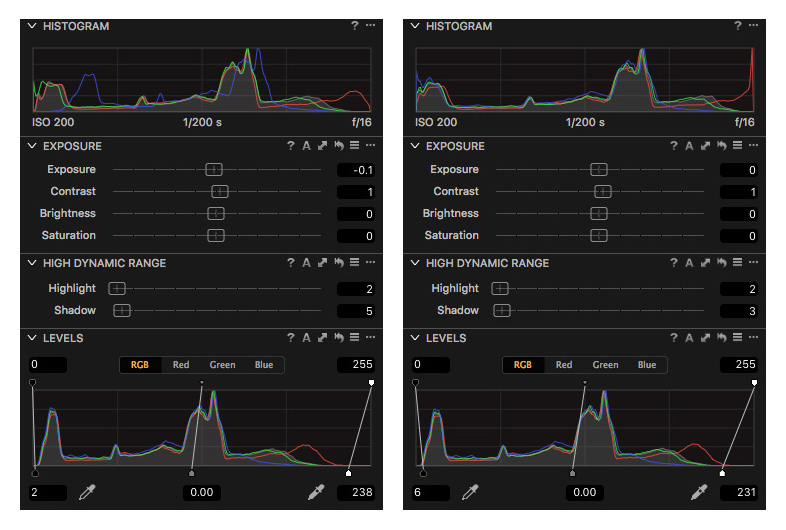This screenshot has height=530, width=786.
Task: Collapse High Dynamic Range section in left panel
Action: [x=32, y=263]
